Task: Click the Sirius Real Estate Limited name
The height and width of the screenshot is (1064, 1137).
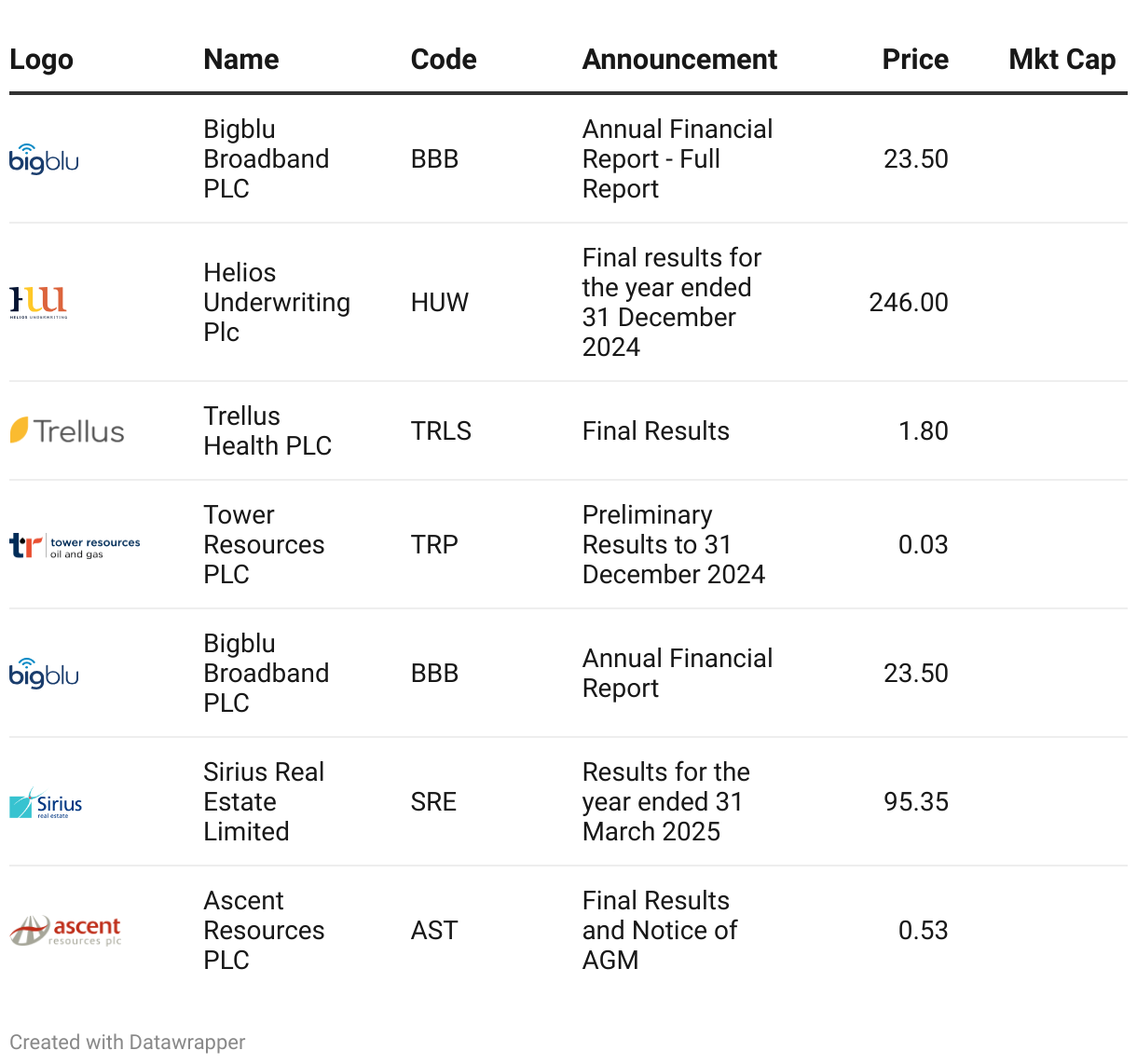Action: (x=264, y=801)
